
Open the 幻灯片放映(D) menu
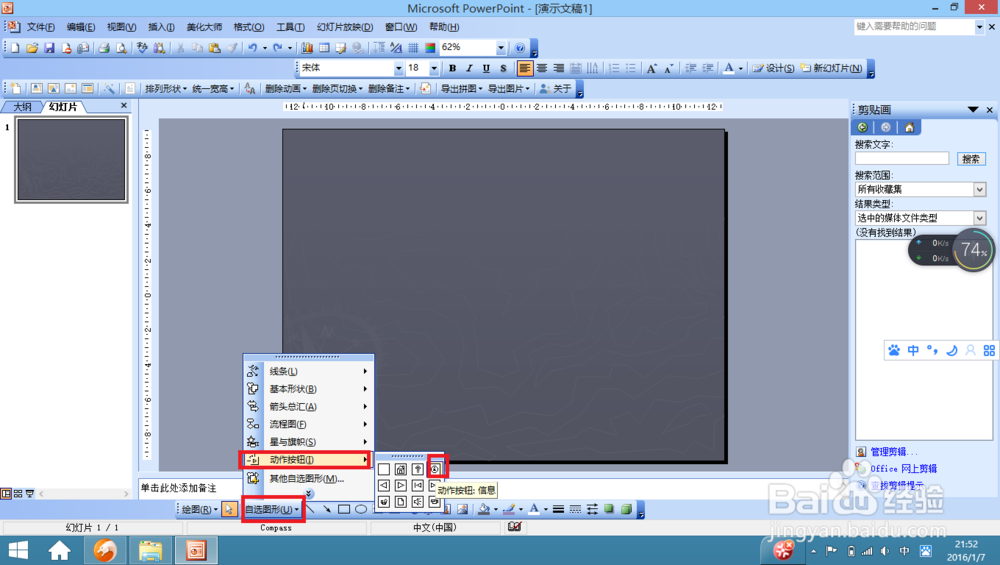click(x=344, y=27)
